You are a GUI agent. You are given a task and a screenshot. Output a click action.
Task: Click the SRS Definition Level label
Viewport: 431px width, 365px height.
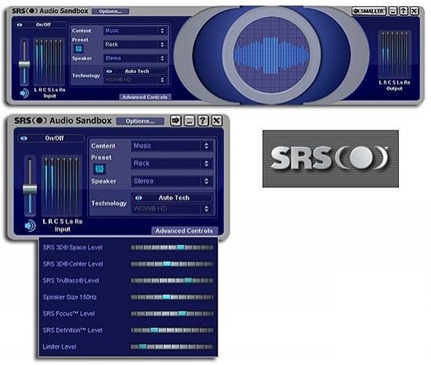[72, 330]
